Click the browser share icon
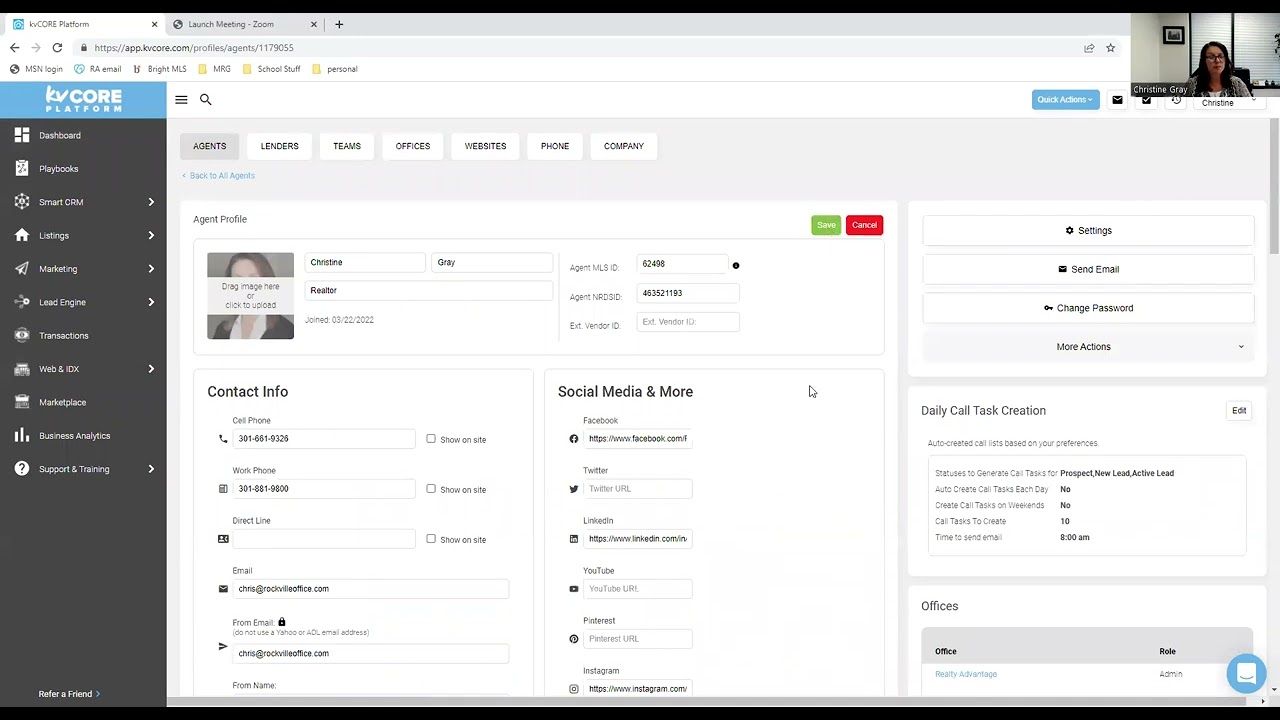 pyautogui.click(x=1089, y=48)
